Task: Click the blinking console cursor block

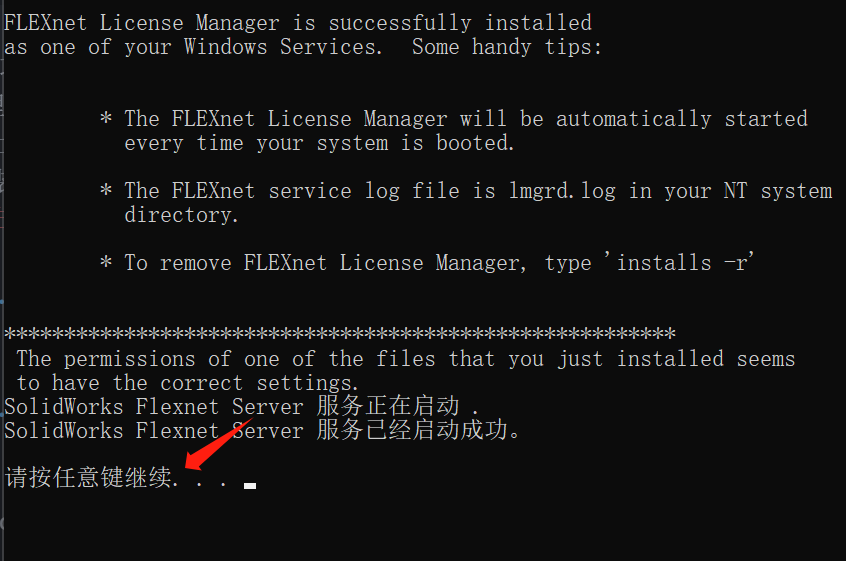Action: [250, 485]
